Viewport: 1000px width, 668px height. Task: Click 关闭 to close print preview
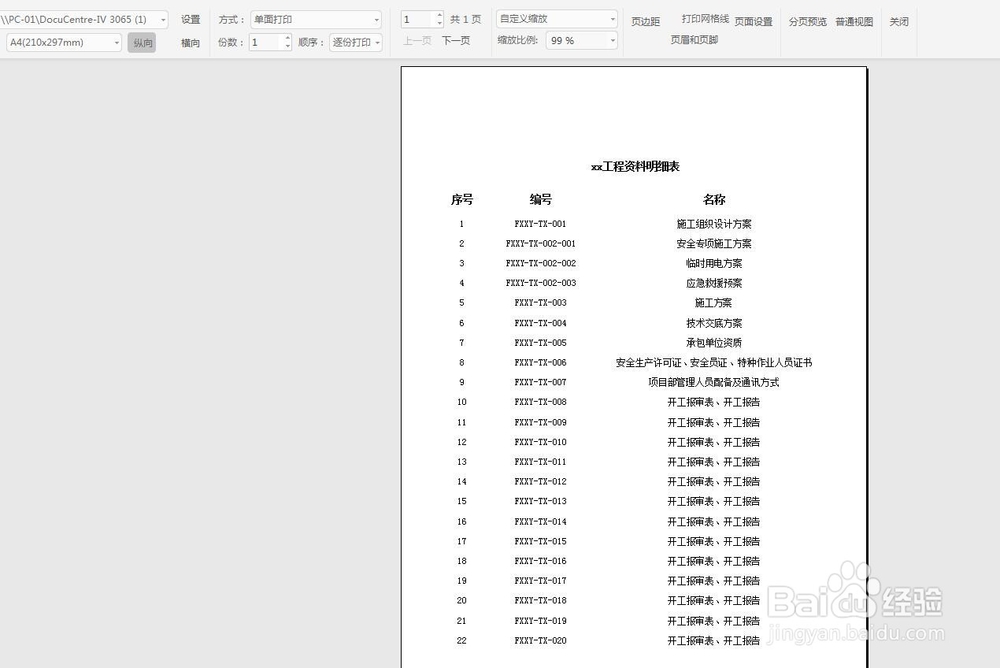click(898, 20)
